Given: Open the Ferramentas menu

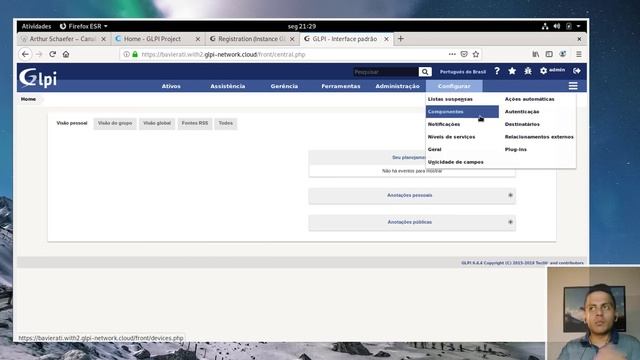Looking at the screenshot, I should tap(341, 86).
